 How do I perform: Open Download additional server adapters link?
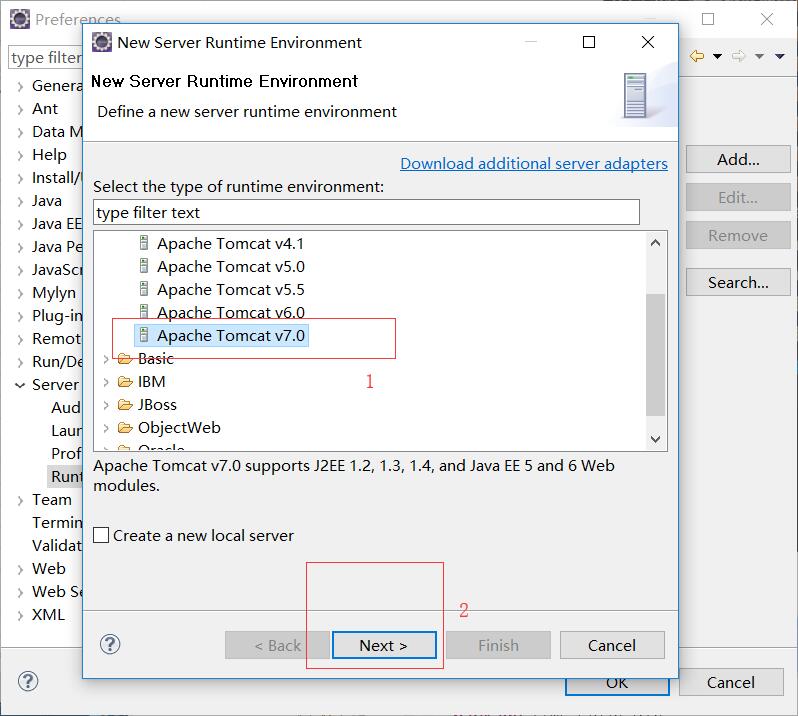tap(534, 163)
